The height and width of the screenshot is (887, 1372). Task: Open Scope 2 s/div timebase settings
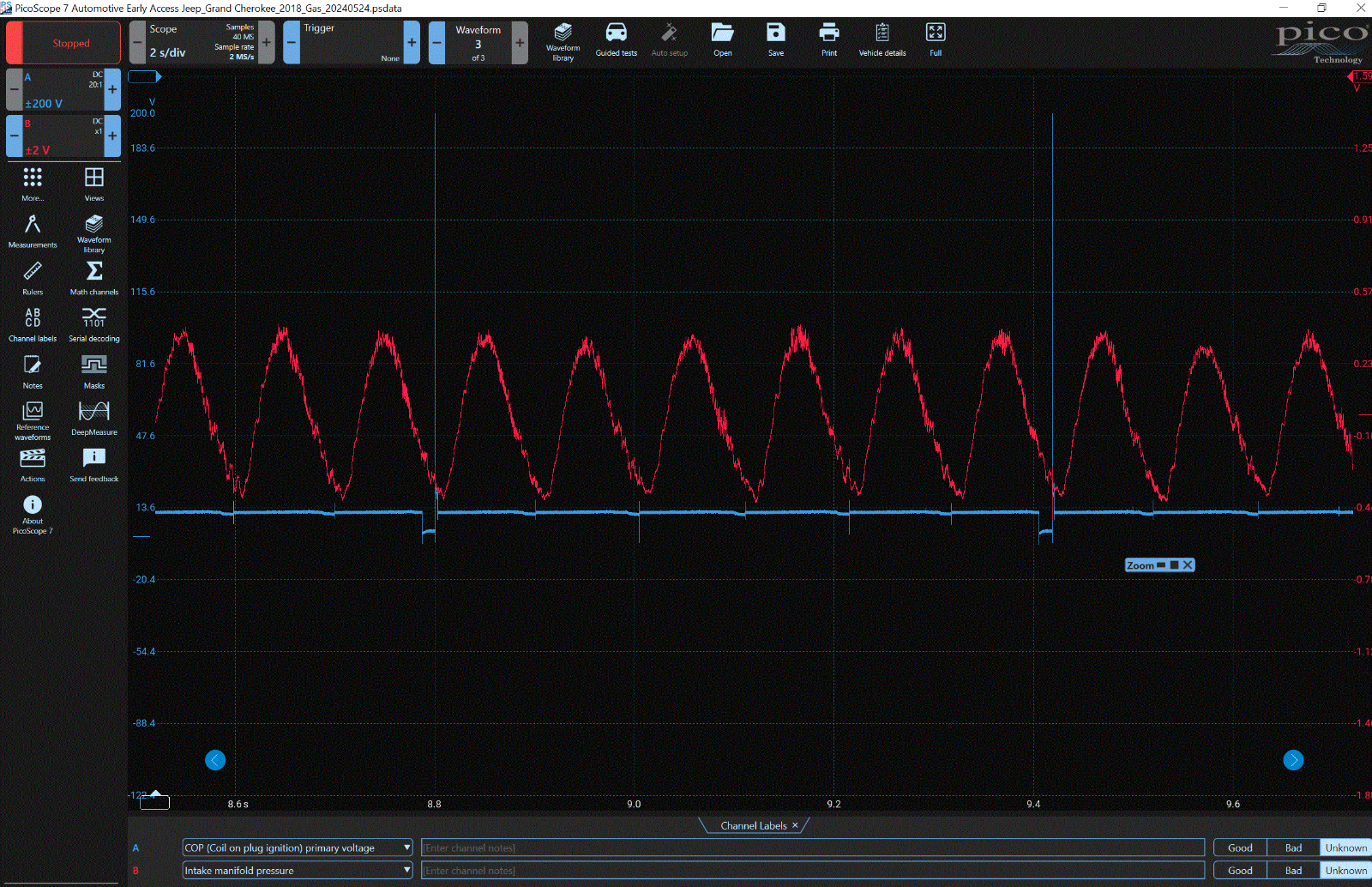[x=202, y=42]
